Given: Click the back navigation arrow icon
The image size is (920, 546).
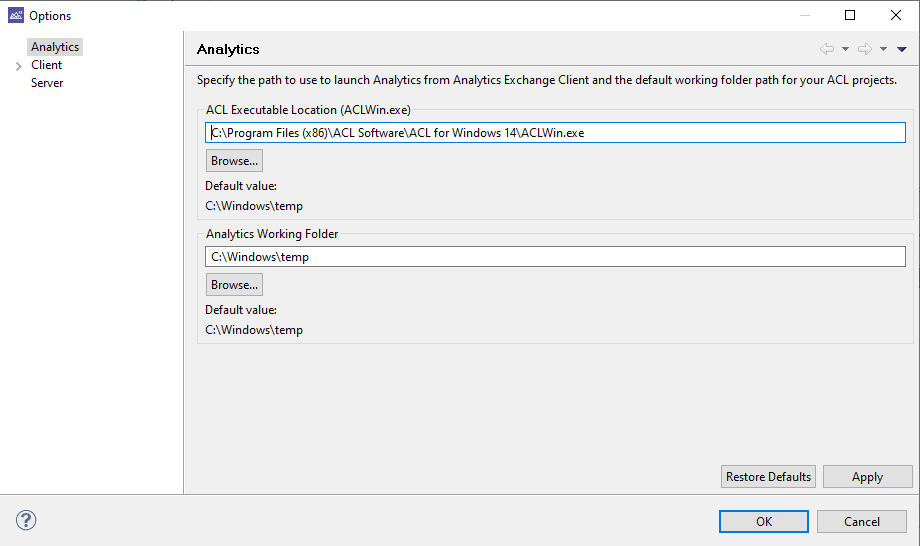Looking at the screenshot, I should pyautogui.click(x=827, y=49).
